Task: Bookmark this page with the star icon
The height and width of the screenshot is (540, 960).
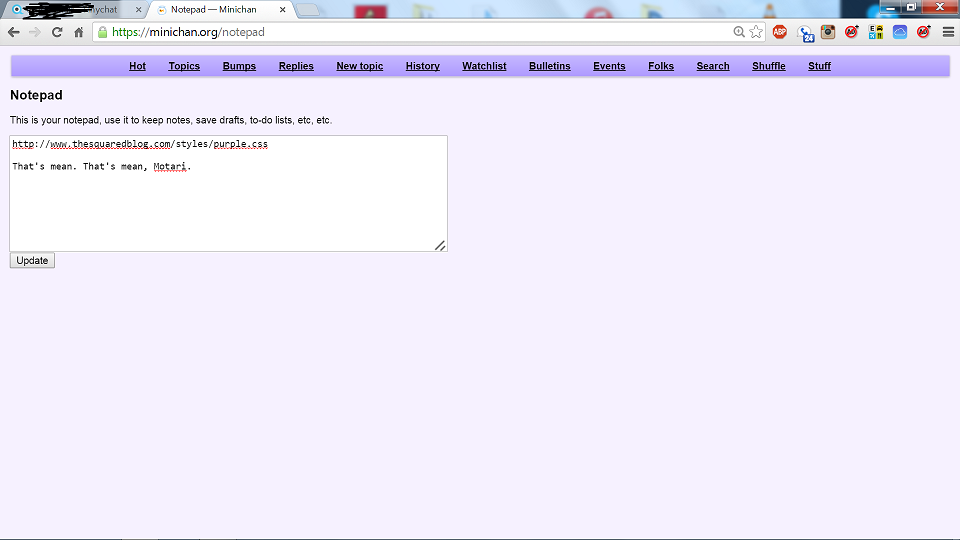Action: click(756, 32)
